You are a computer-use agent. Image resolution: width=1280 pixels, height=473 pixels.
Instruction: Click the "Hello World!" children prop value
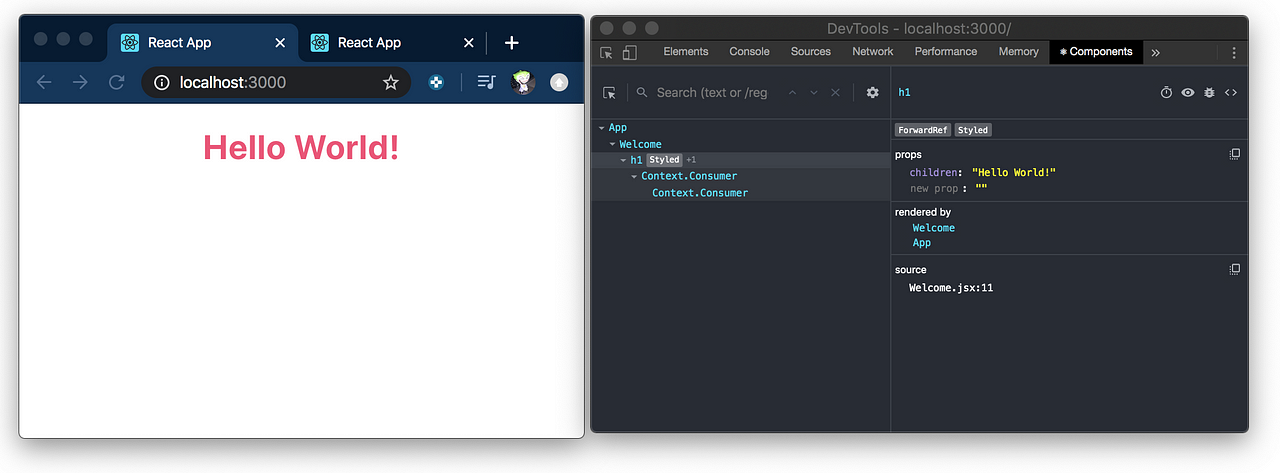1013,172
